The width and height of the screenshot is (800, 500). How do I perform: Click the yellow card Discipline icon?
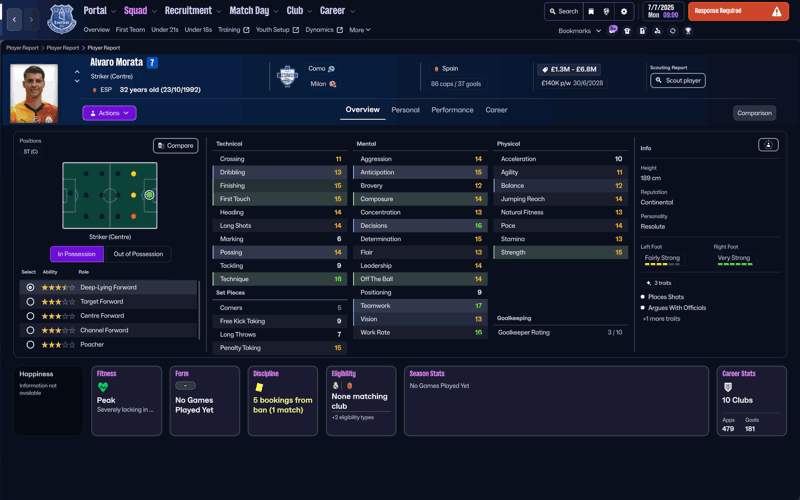259,387
